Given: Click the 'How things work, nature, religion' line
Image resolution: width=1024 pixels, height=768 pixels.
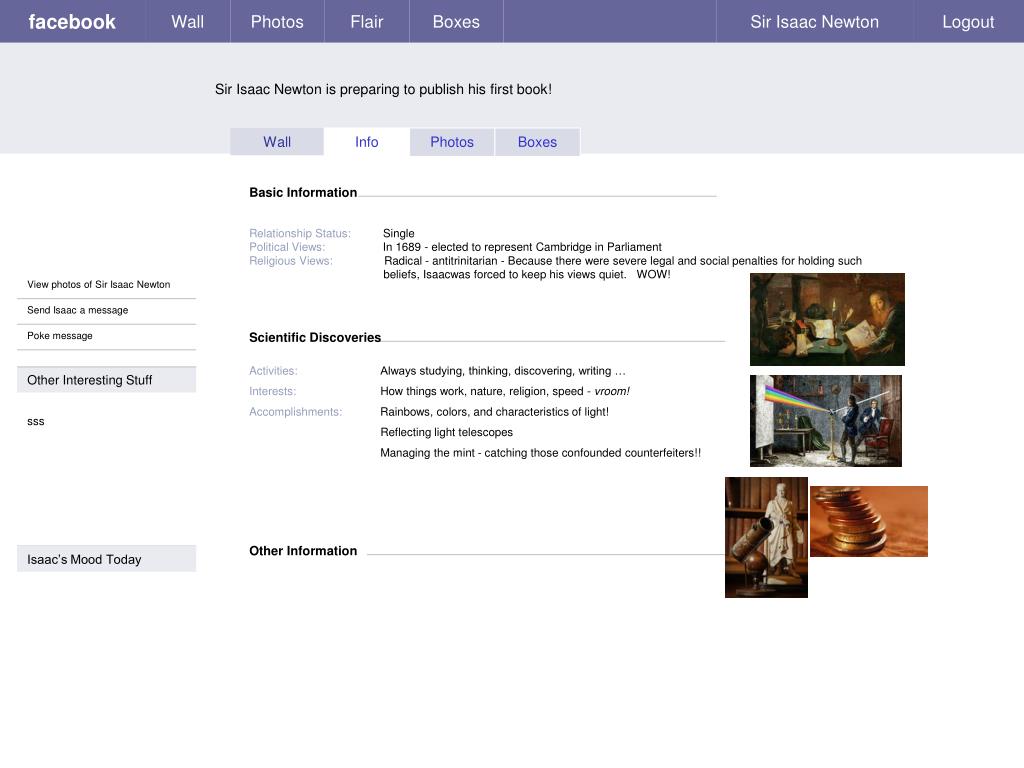Looking at the screenshot, I should 505,391.
